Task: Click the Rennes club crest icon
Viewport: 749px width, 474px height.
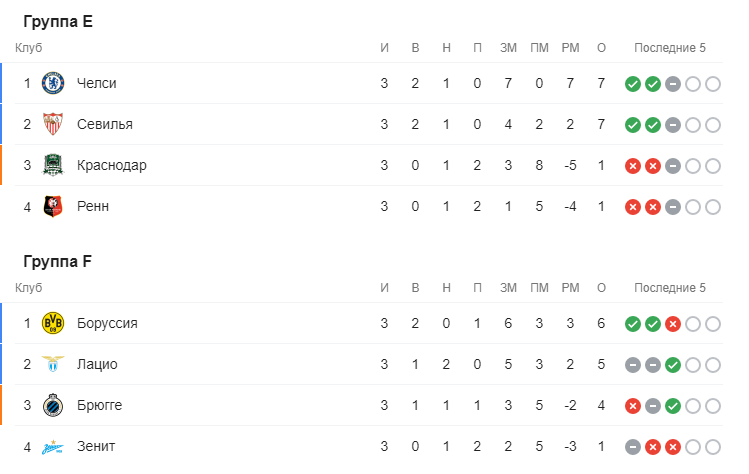Action: tap(53, 206)
